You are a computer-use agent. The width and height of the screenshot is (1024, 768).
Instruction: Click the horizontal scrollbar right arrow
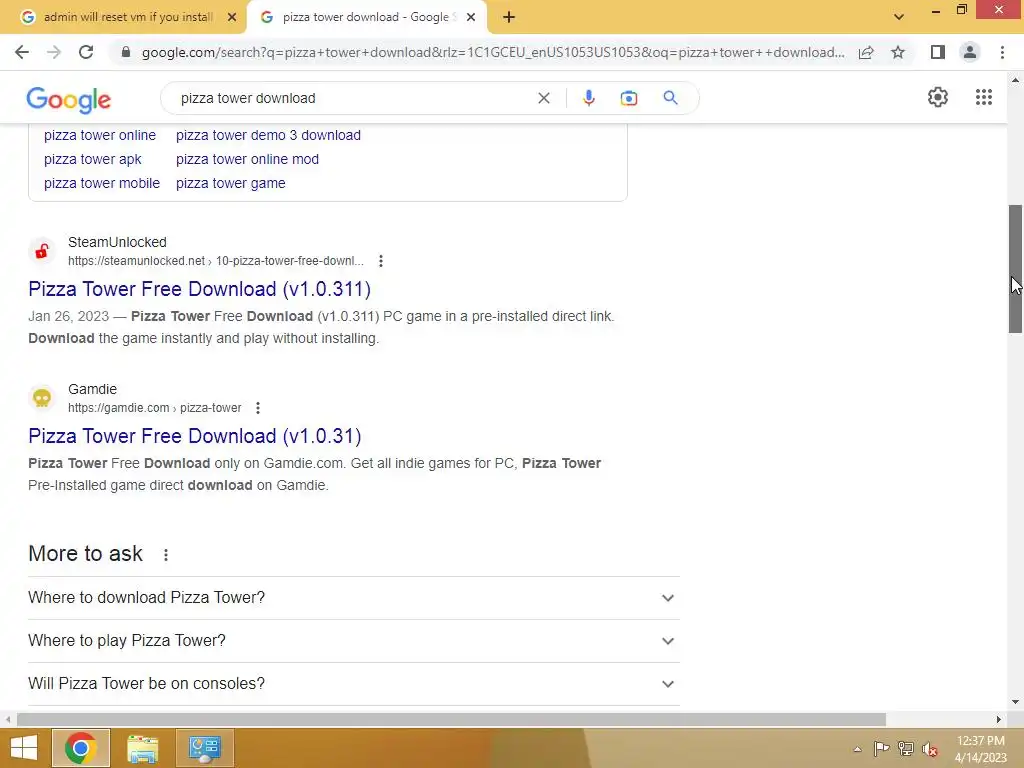(x=999, y=720)
